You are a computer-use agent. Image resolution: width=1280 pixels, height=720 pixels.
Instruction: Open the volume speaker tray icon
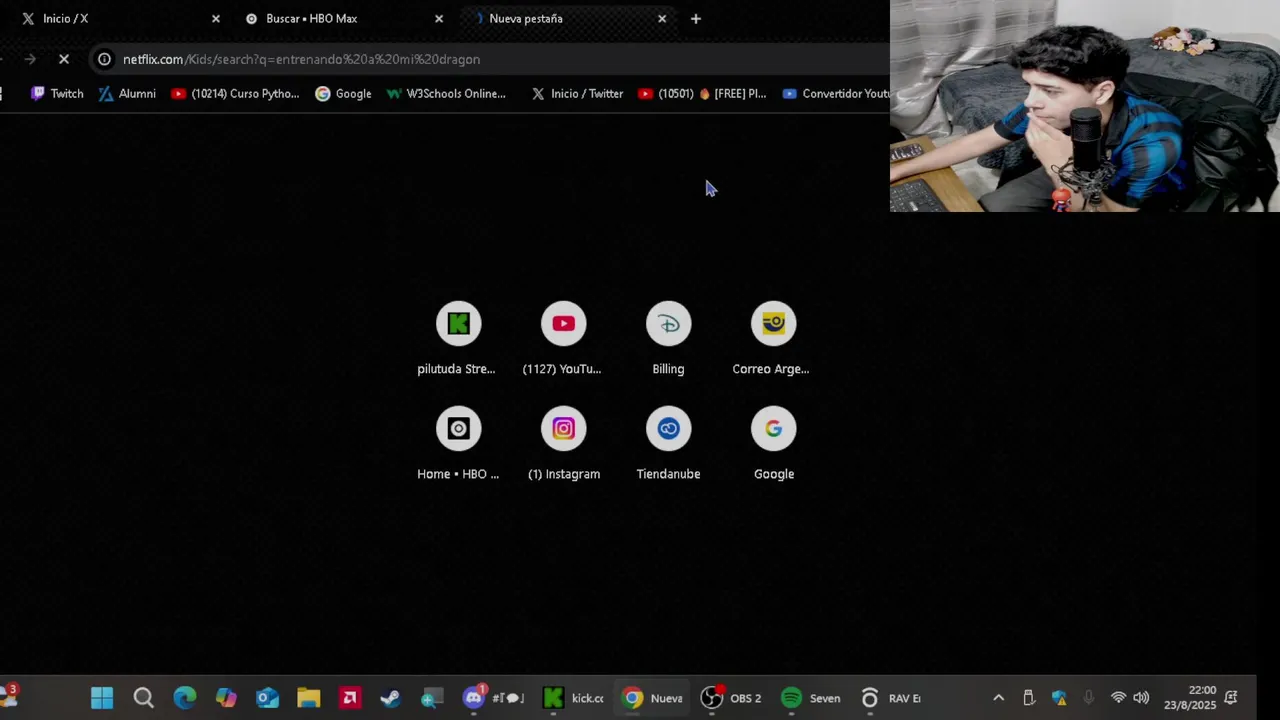1141,698
